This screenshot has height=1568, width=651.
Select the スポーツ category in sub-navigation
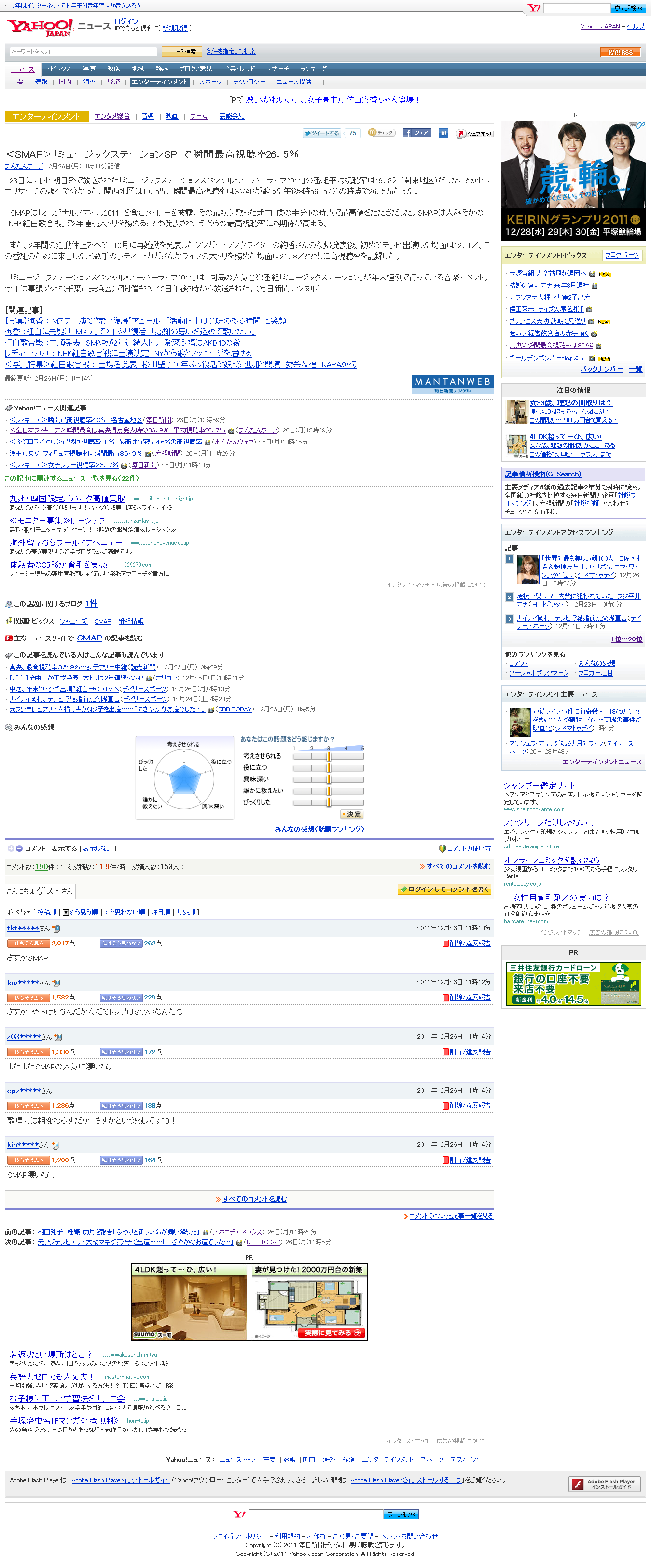click(210, 82)
